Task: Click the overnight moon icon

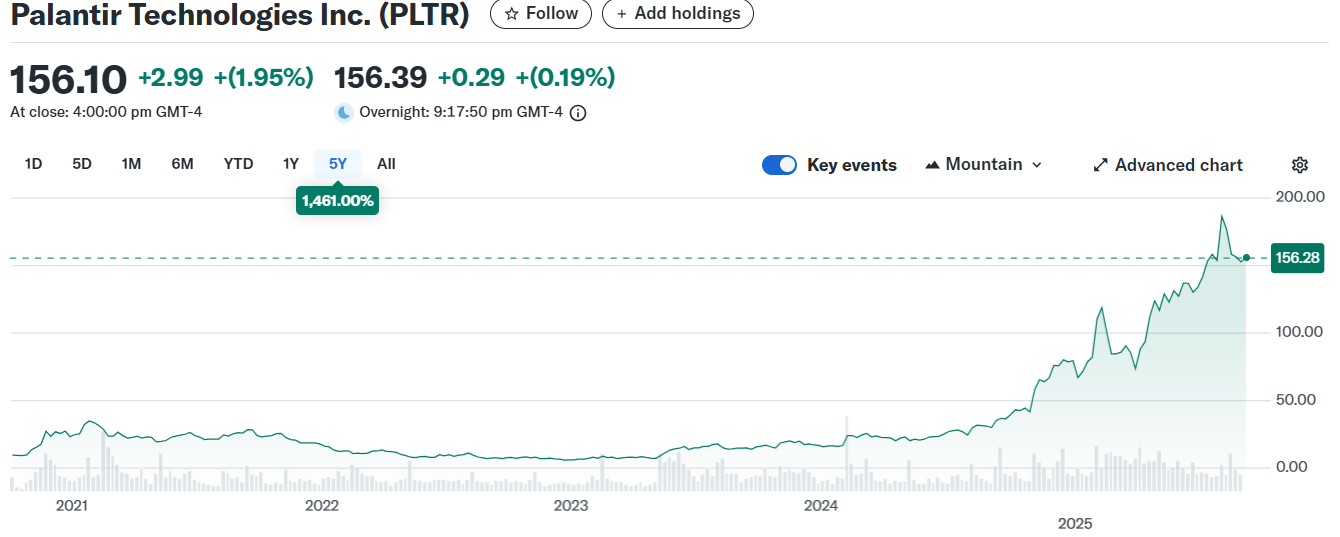Action: [344, 112]
